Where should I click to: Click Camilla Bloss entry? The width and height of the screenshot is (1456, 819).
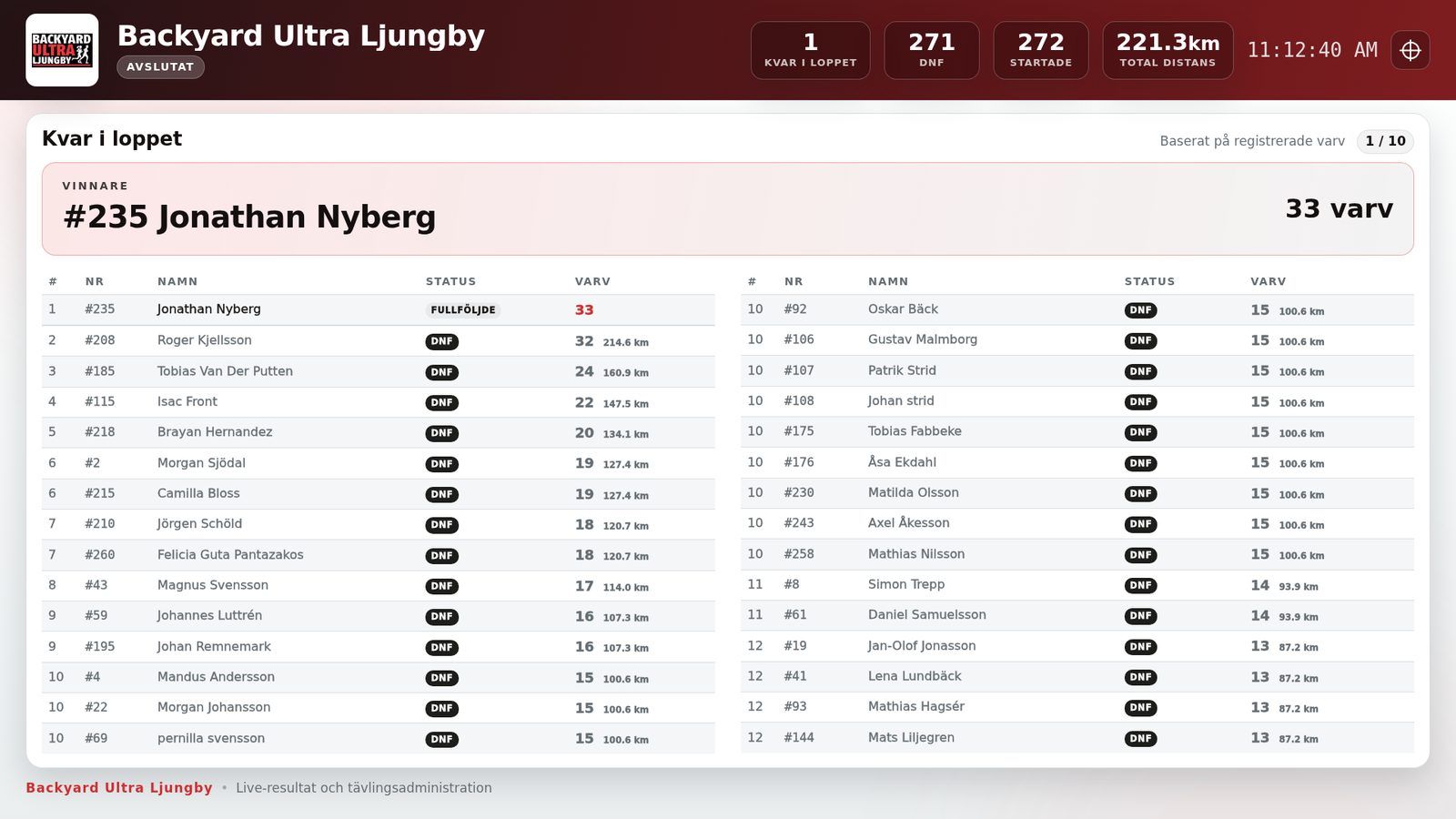379,493
